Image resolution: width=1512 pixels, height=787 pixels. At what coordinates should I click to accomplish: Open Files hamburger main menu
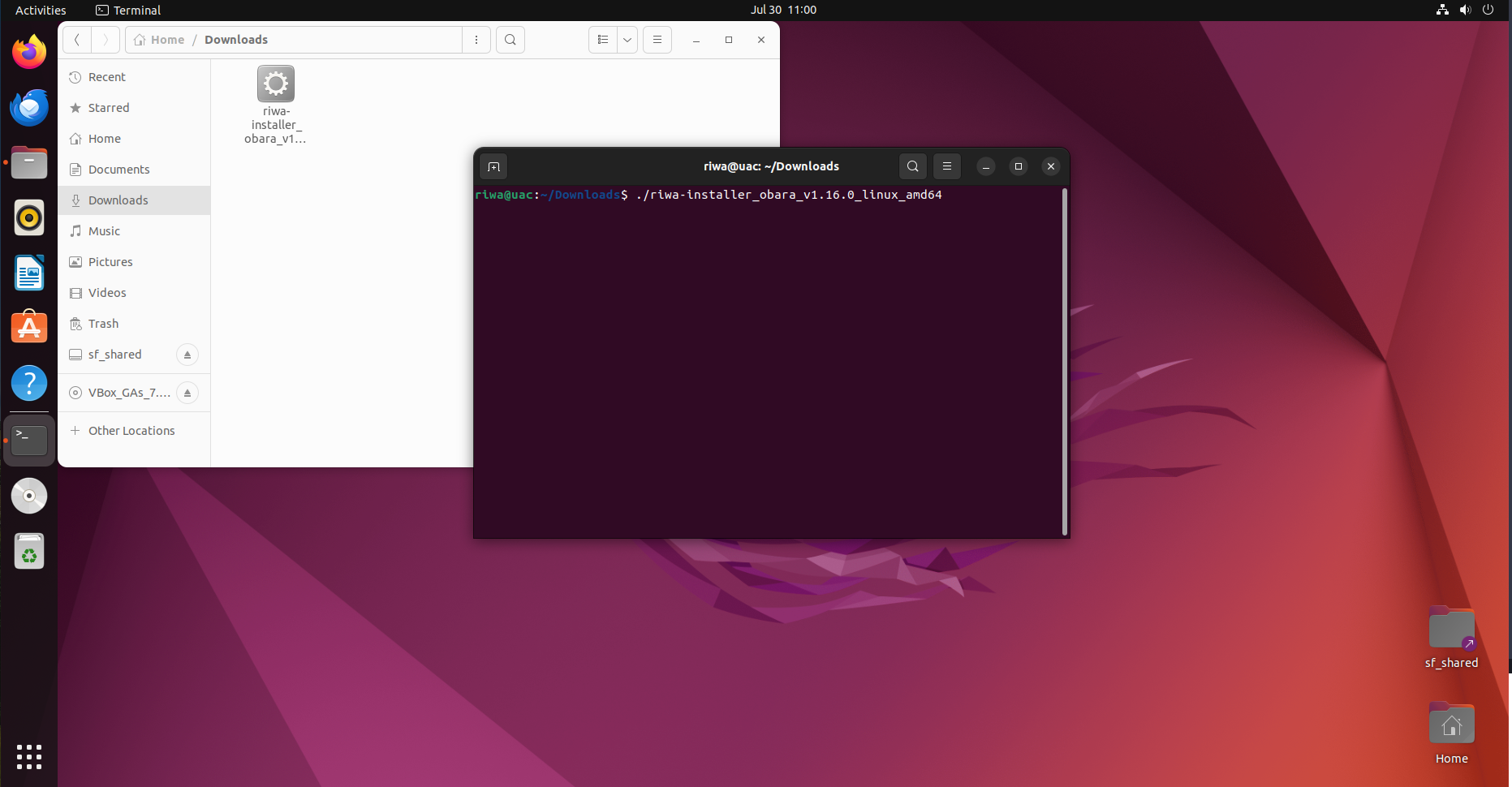657,40
